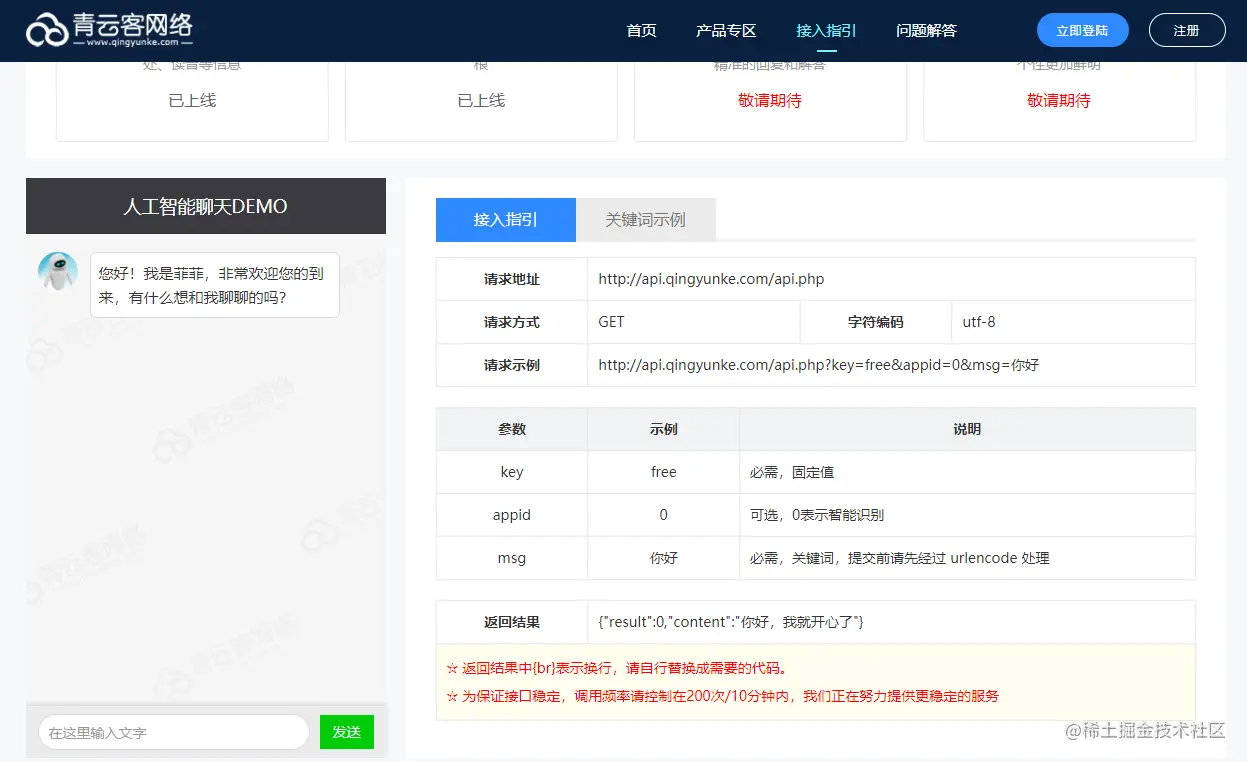Click the 菲菲 greeting chat bubble

point(215,285)
